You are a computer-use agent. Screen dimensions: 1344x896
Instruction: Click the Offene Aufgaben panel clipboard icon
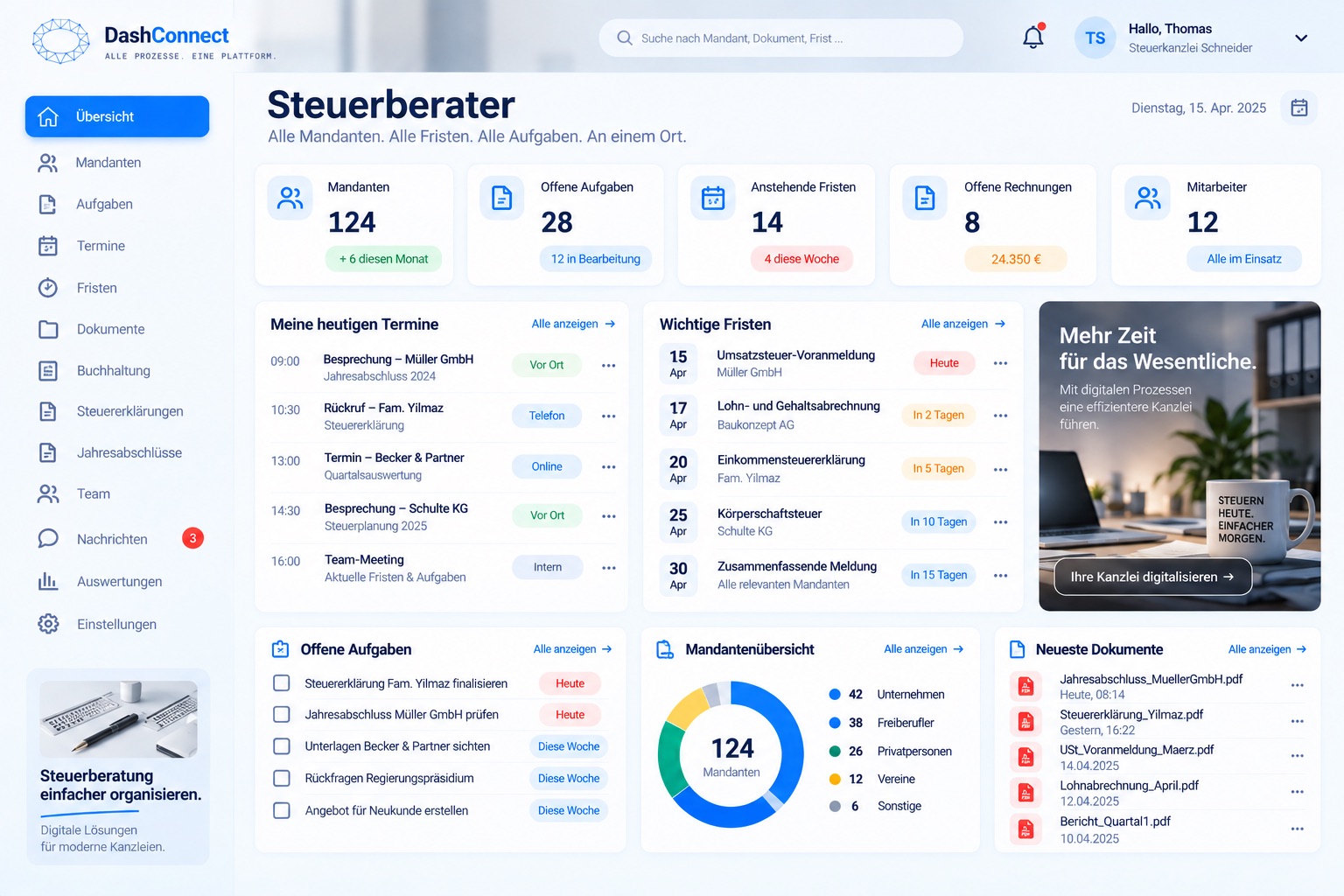pos(280,649)
